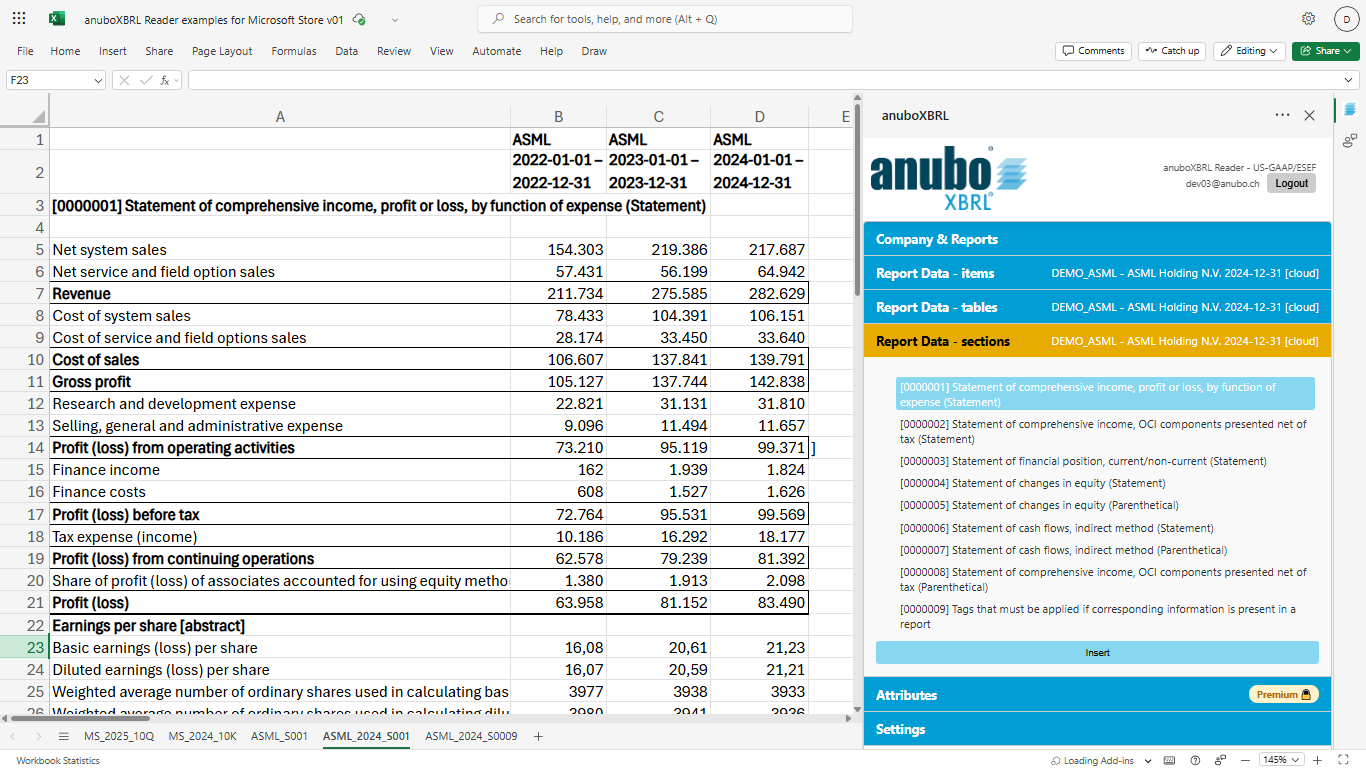Image resolution: width=1366 pixels, height=768 pixels.
Task: Toggle full screen from the status bar icon
Action: pos(1344,760)
